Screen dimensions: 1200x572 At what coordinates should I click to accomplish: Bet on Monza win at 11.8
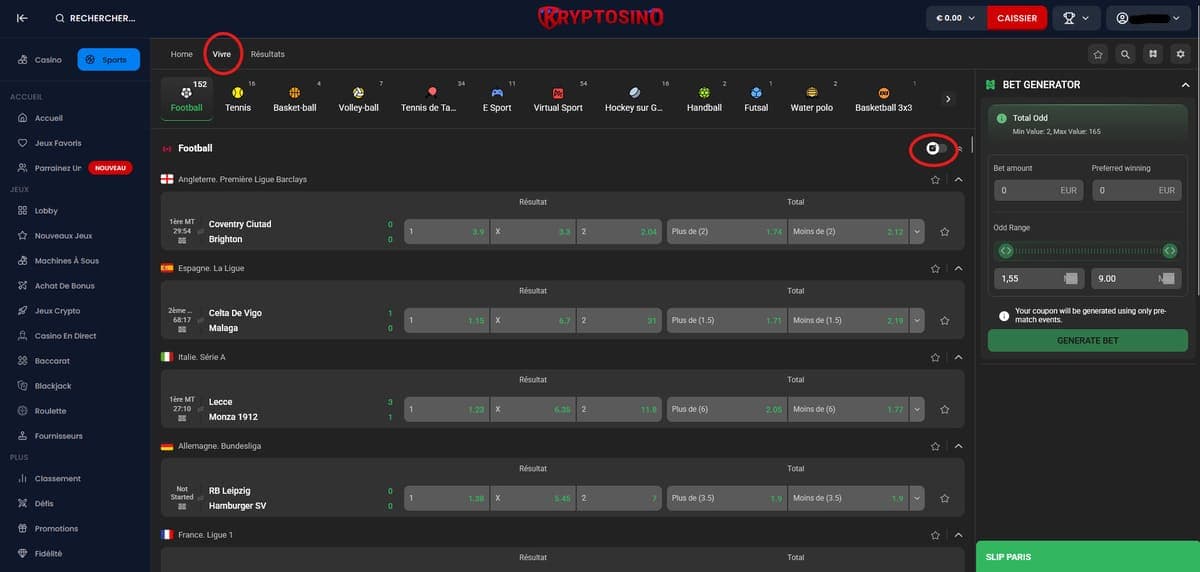tap(619, 409)
